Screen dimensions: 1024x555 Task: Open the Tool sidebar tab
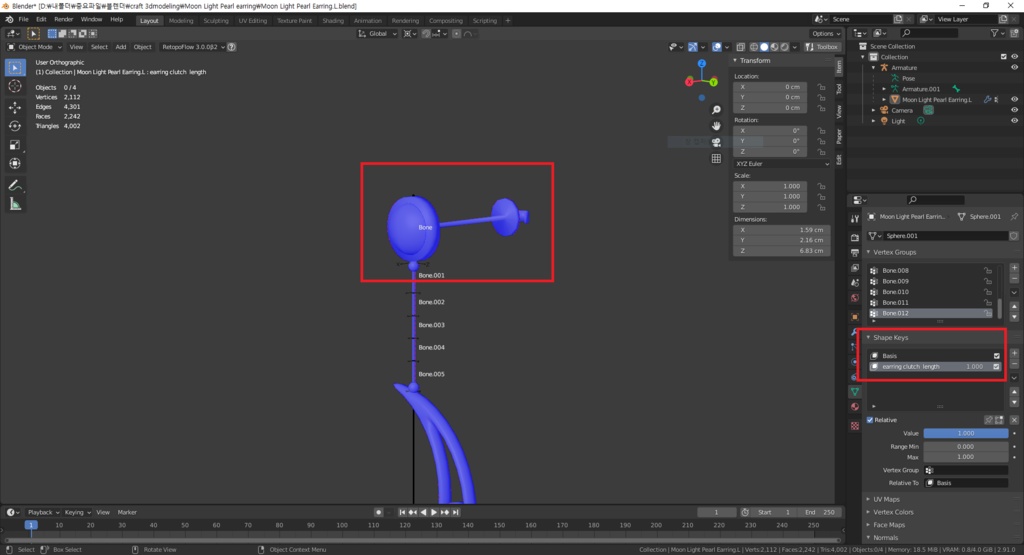839,88
